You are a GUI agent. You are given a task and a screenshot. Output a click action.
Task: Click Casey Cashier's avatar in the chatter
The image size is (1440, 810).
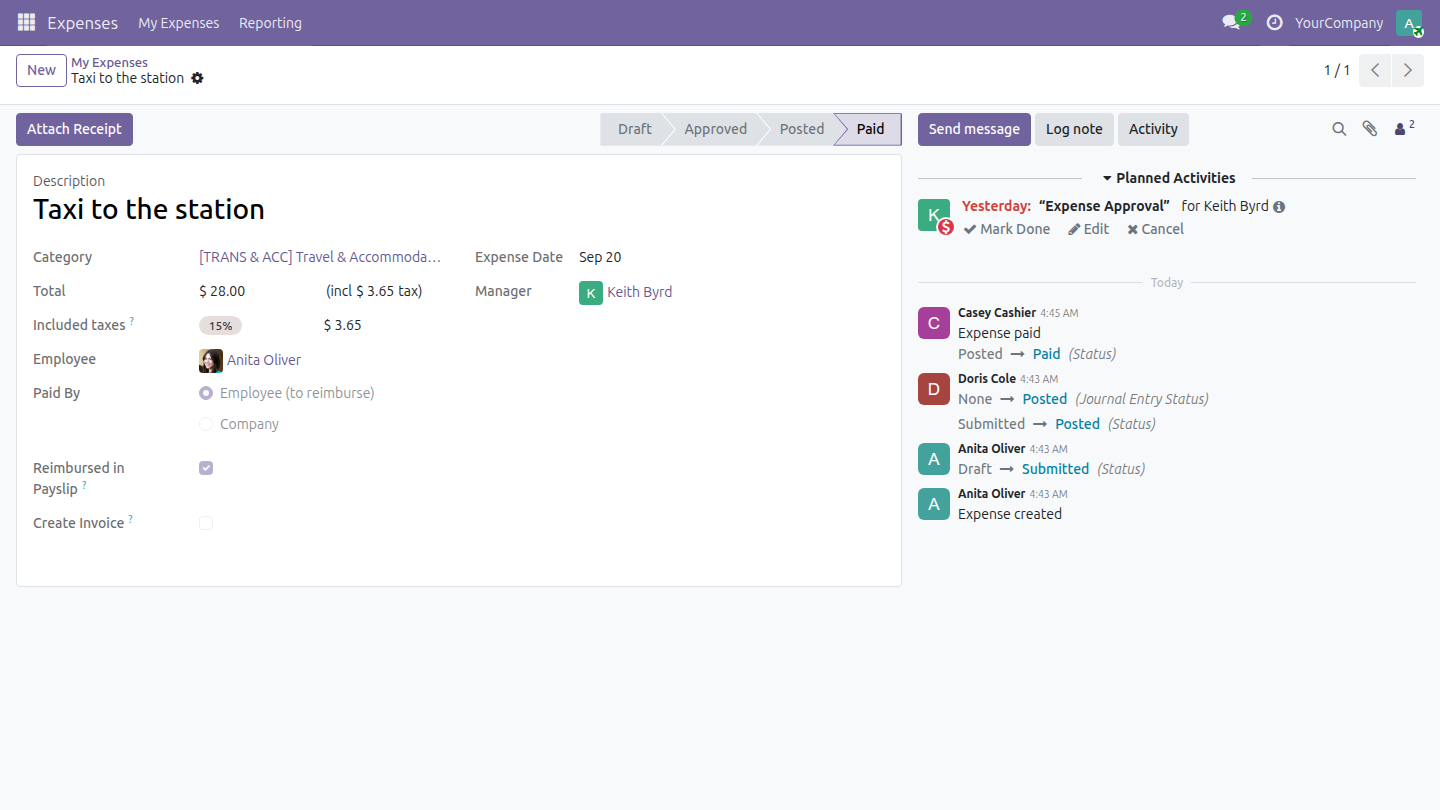[x=934, y=323]
